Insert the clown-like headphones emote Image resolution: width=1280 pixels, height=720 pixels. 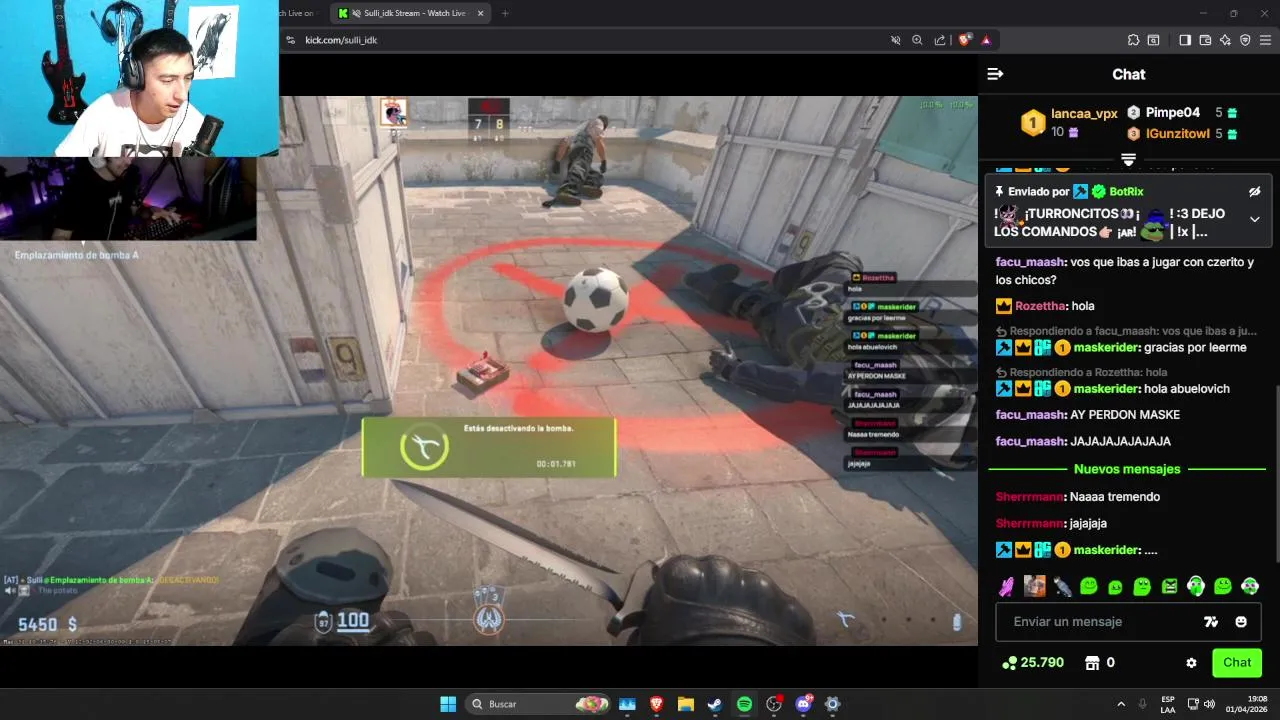click(x=1250, y=587)
